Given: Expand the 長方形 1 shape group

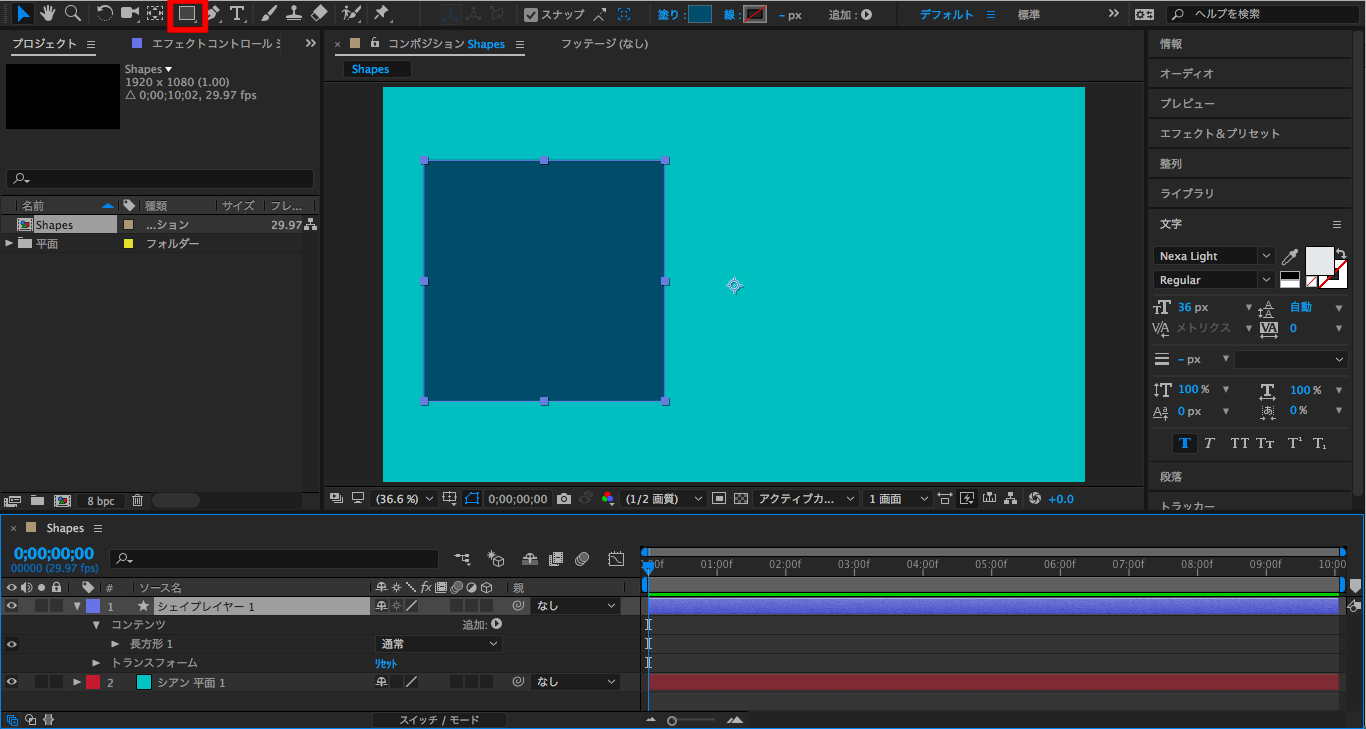Looking at the screenshot, I should pyautogui.click(x=115, y=643).
